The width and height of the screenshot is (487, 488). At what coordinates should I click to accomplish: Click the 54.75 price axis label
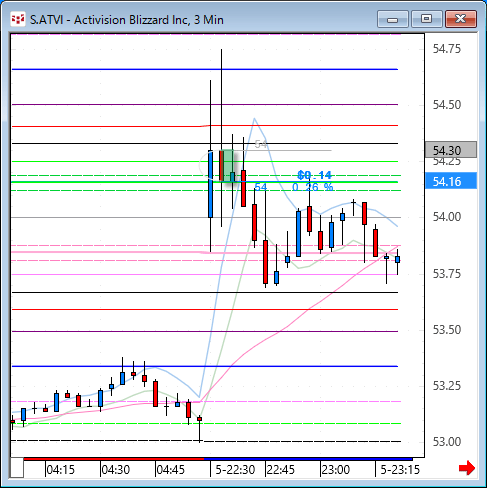[x=447, y=49]
